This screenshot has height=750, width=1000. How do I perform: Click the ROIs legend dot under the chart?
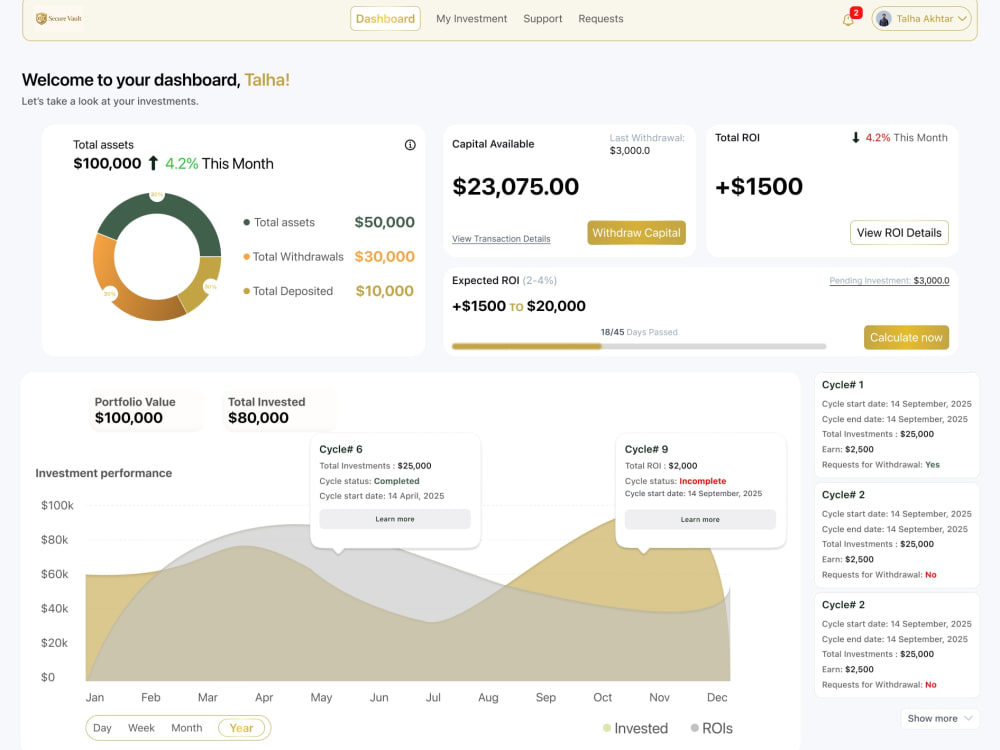(x=695, y=728)
